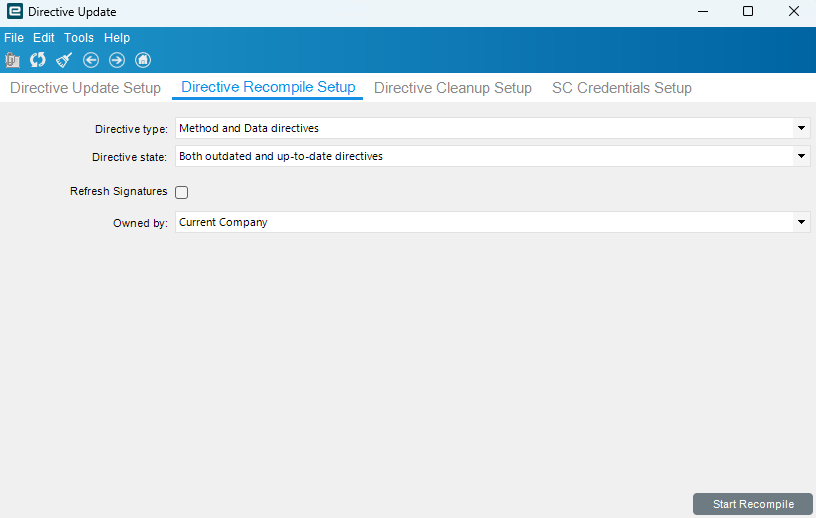
Task: Switch to Directive Update Setup tab
Action: click(x=85, y=88)
